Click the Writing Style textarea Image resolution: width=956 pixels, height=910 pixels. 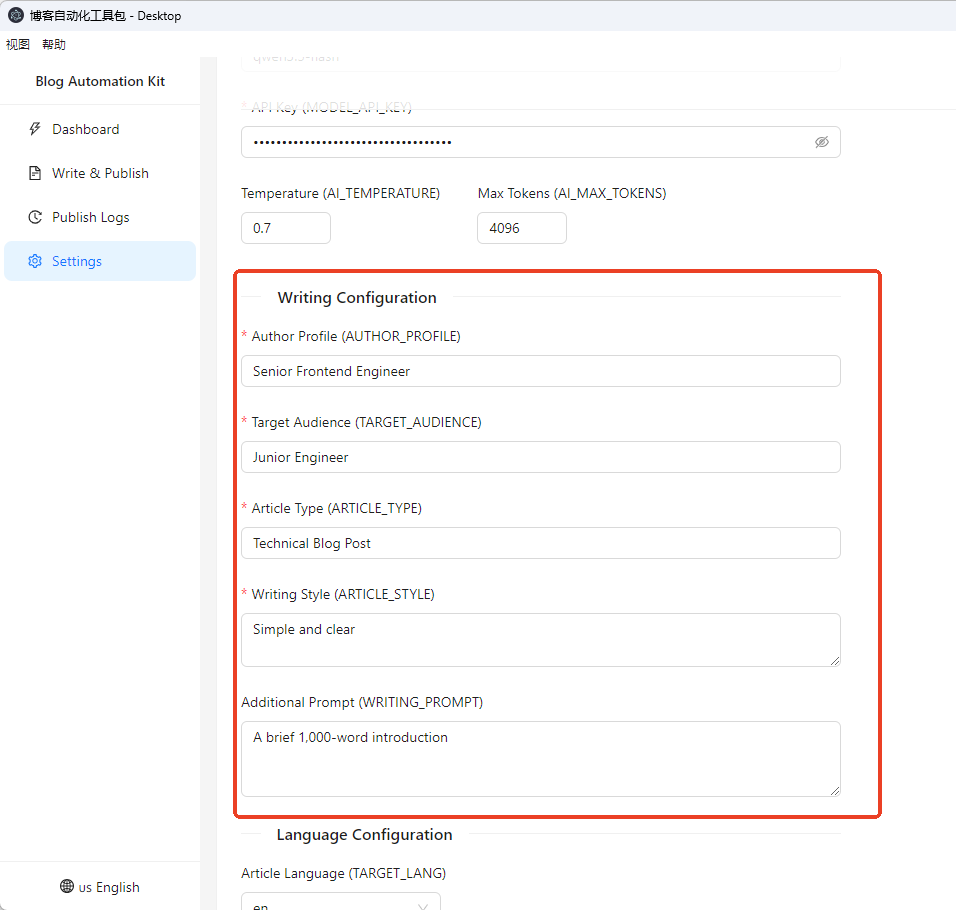(x=540, y=640)
